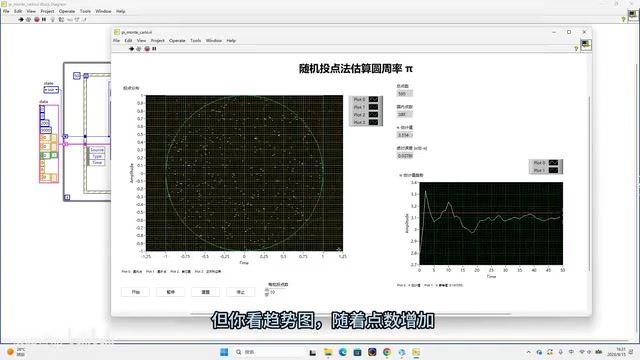
Task: Toggle retain wire values in Block Diagram toolbar
Action: (61, 19)
